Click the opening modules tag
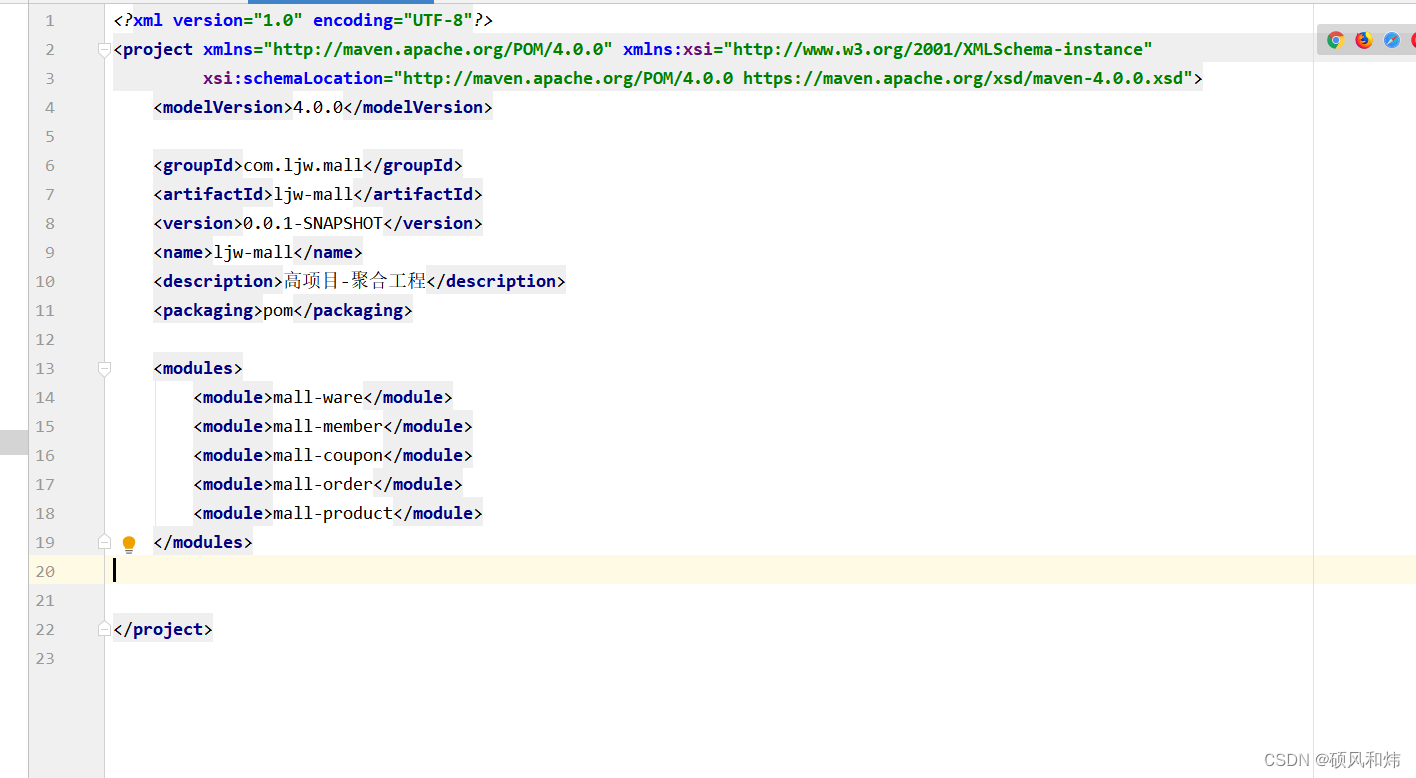 click(x=198, y=368)
